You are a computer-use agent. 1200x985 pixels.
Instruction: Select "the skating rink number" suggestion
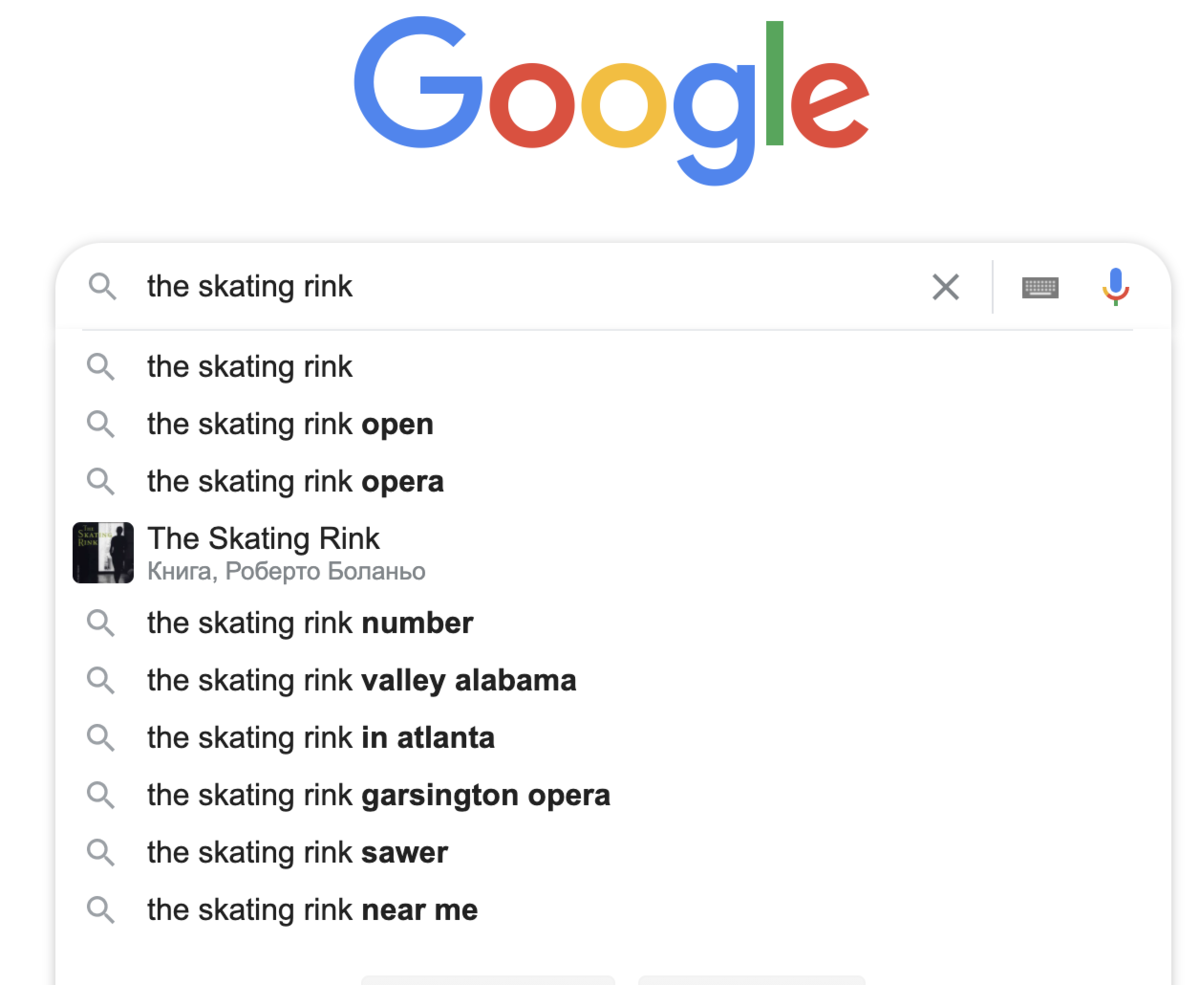pos(310,623)
